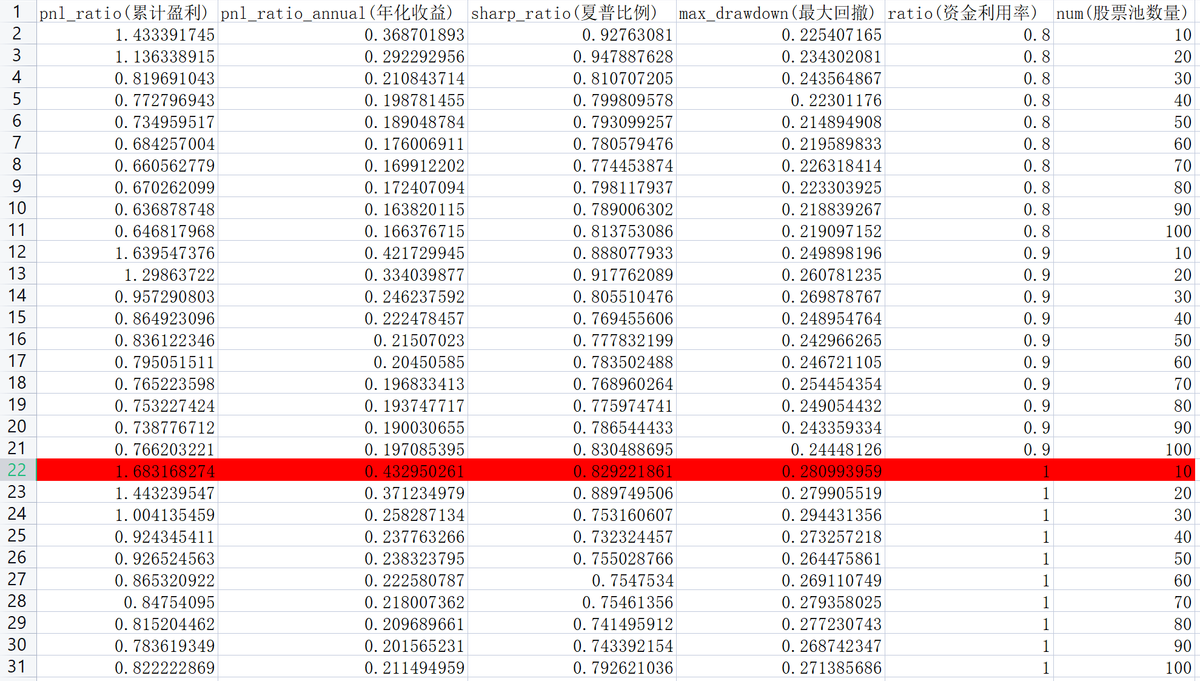Click the ratio(资金利用率) header cell
1200x681 pixels.
tap(970, 13)
